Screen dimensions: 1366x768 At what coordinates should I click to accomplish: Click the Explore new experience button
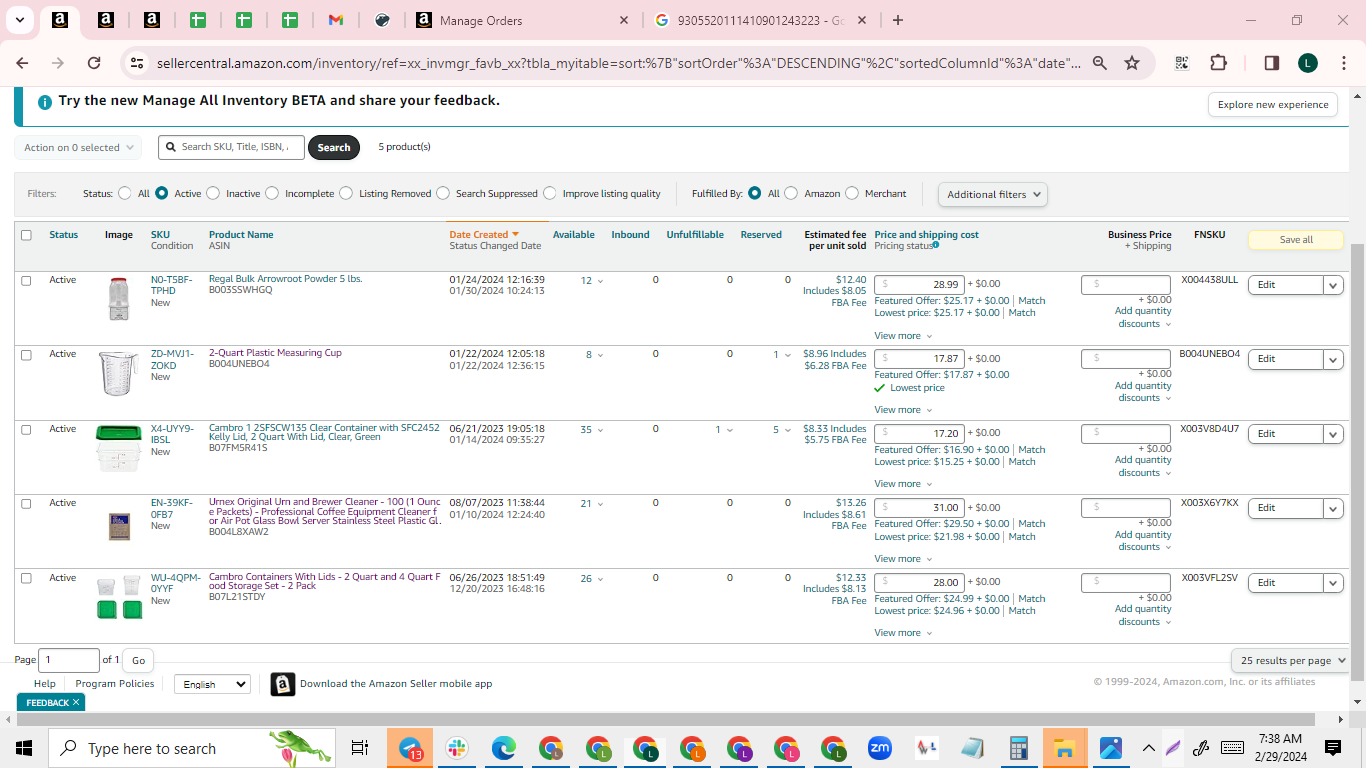tap(1273, 104)
